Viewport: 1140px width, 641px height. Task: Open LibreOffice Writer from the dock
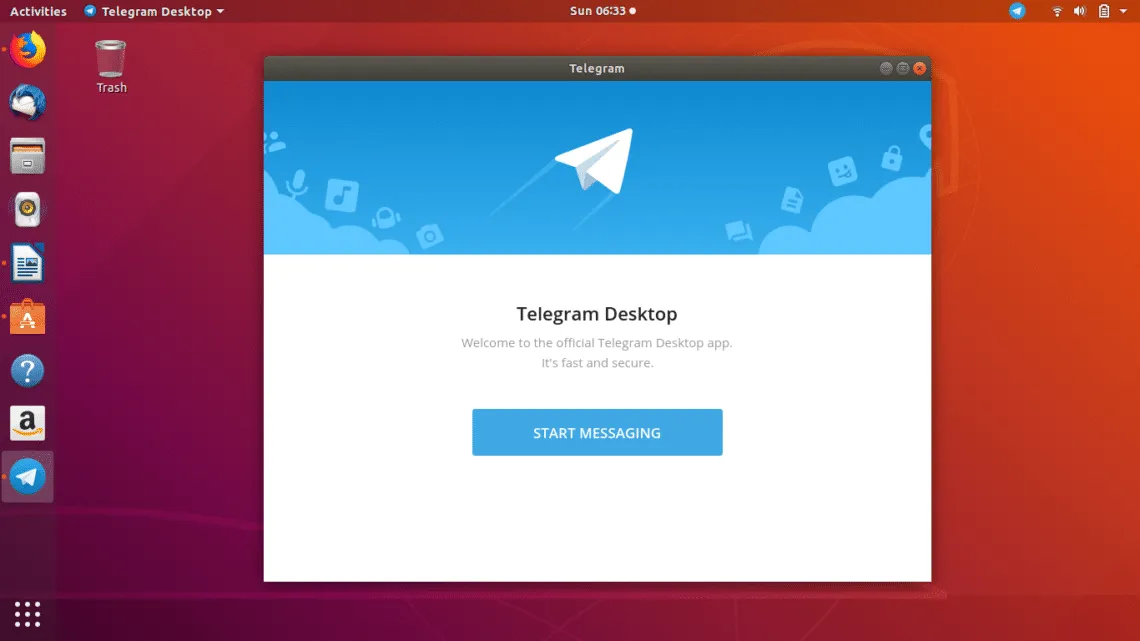[x=28, y=264]
